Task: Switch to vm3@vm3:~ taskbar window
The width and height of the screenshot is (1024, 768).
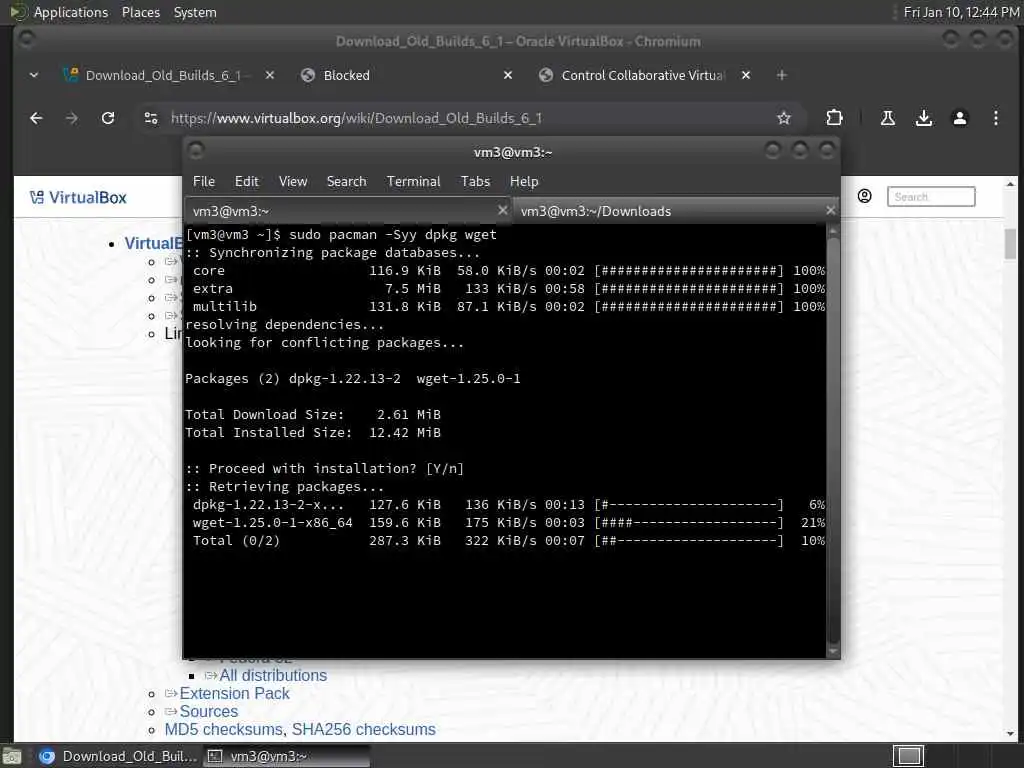Action: click(x=286, y=756)
